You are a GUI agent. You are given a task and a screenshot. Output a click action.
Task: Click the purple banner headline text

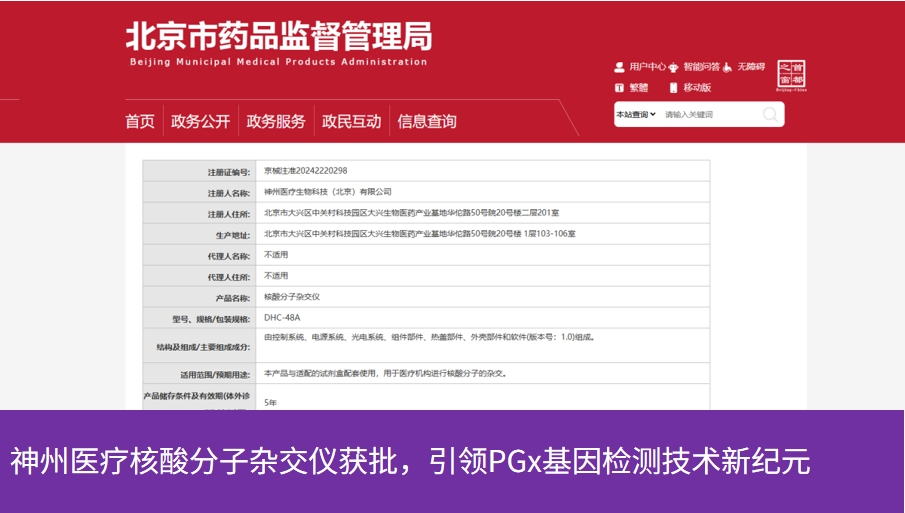410,461
